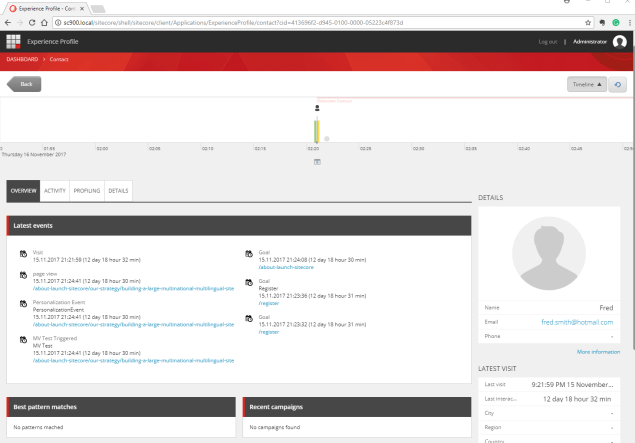The image size is (635, 443).
Task: Open the More information link
Action: click(598, 352)
